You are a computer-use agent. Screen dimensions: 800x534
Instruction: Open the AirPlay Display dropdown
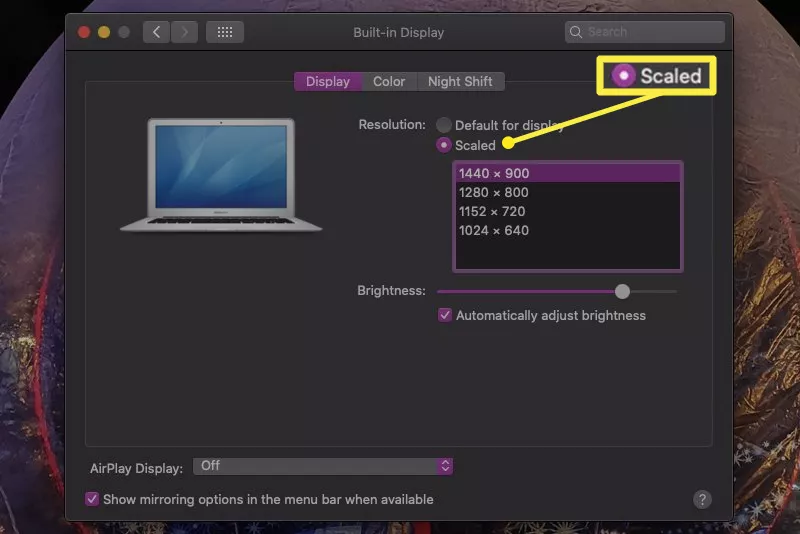click(x=322, y=466)
